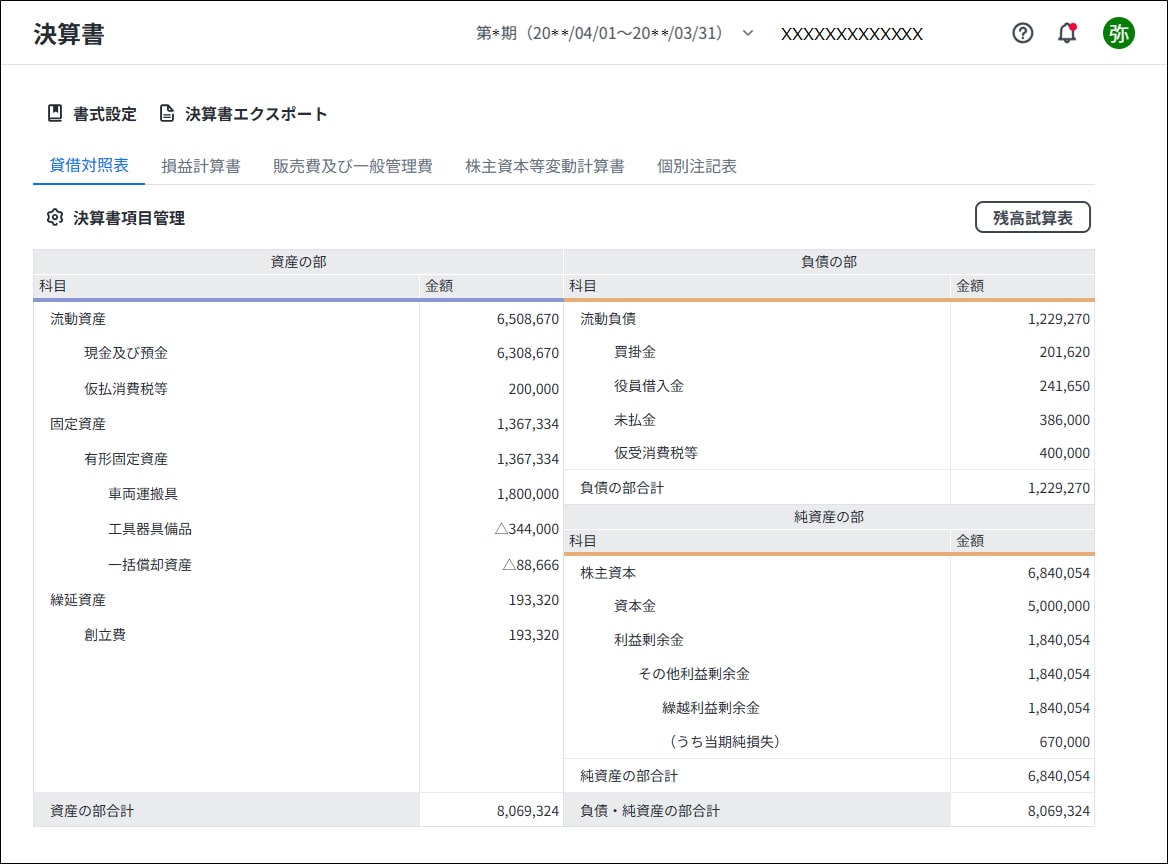Open 決算書項目管理 settings link
The width and height of the screenshot is (1168, 864).
tap(129, 218)
